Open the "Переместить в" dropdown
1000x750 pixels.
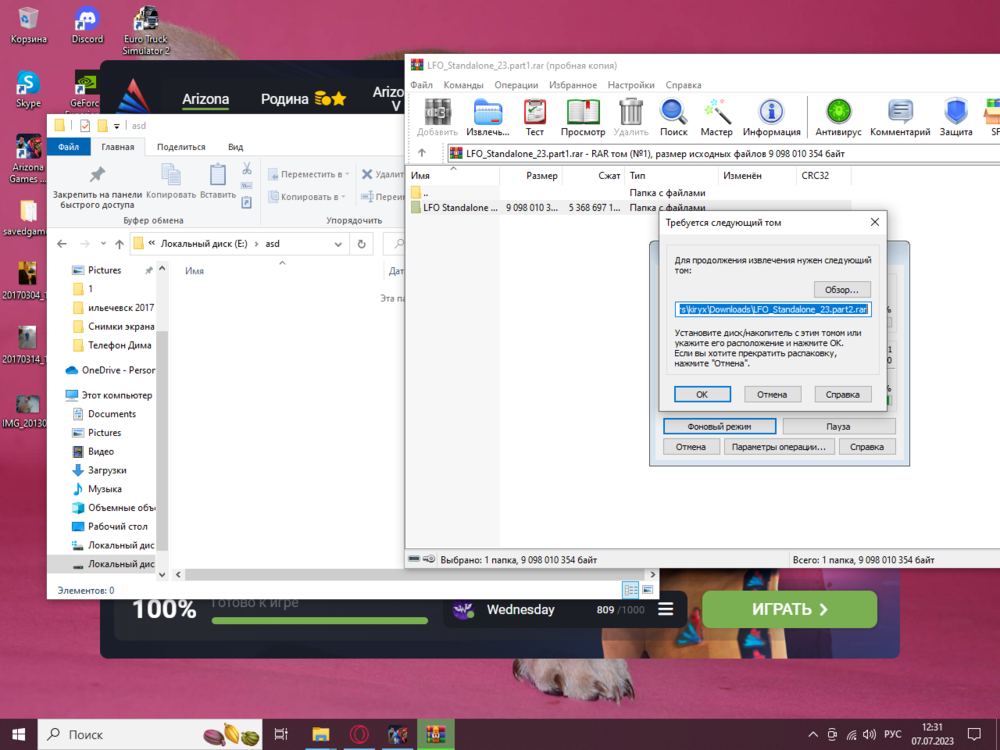pos(312,174)
